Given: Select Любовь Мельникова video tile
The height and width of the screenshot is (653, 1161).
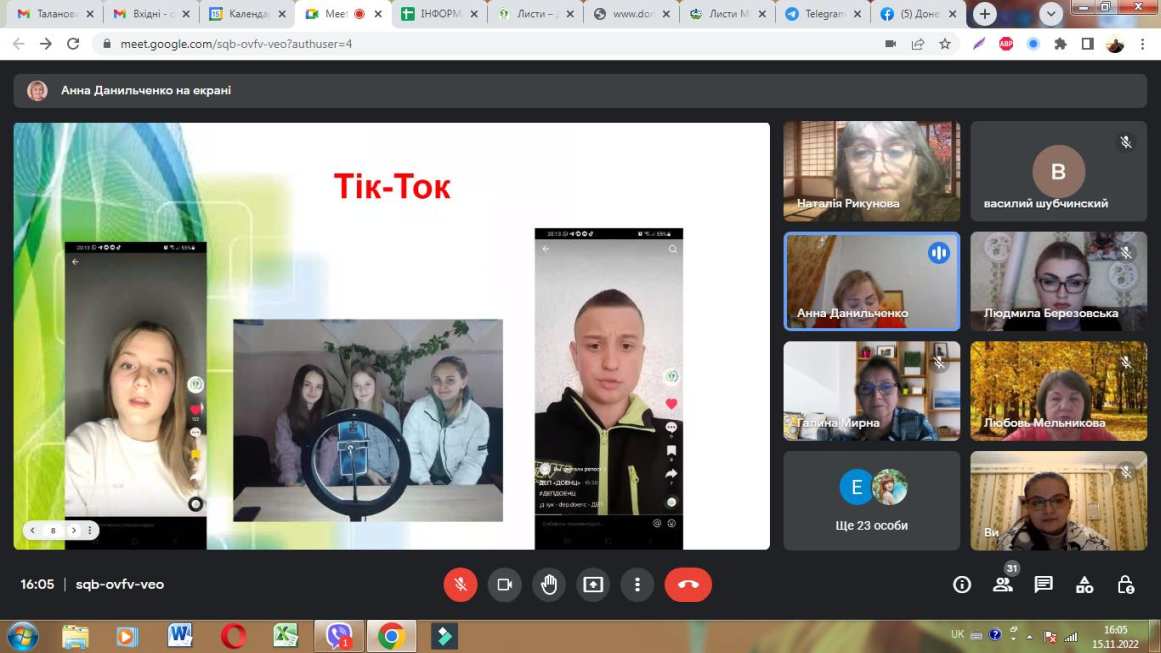Looking at the screenshot, I should point(1058,391).
